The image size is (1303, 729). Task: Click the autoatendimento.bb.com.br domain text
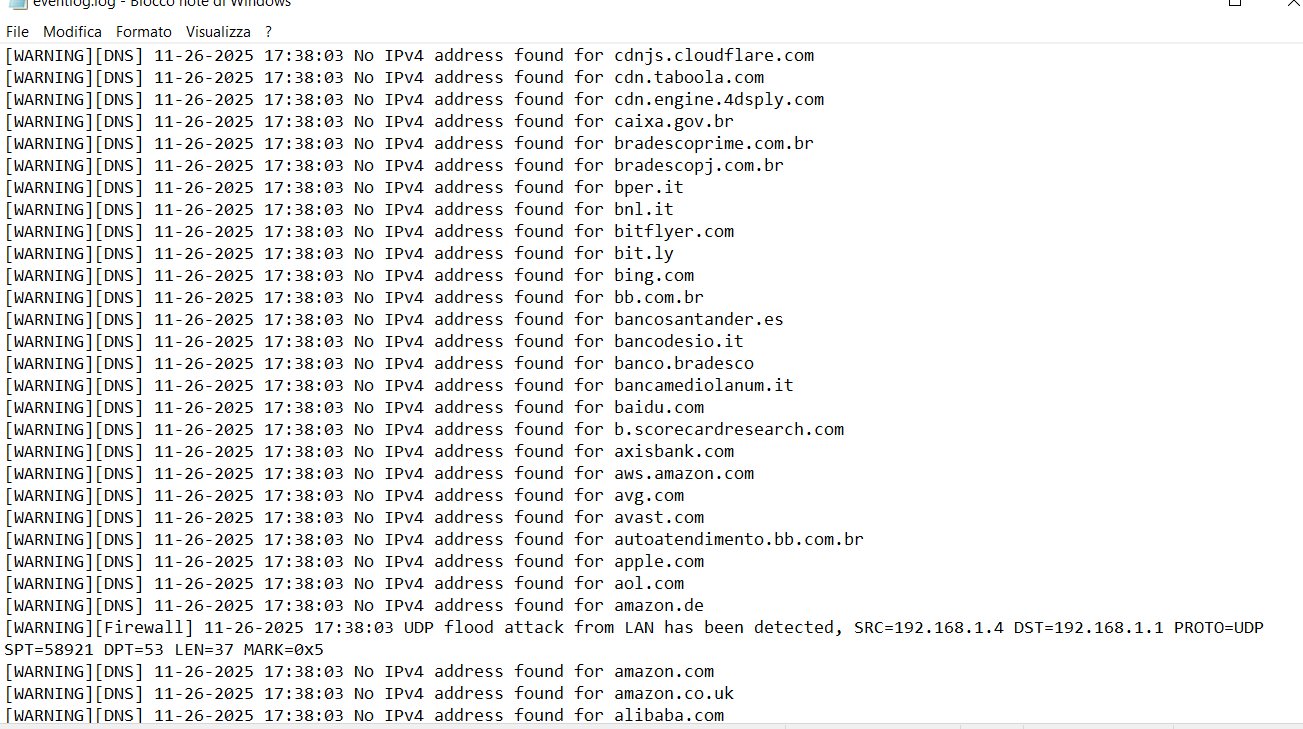pos(738,540)
